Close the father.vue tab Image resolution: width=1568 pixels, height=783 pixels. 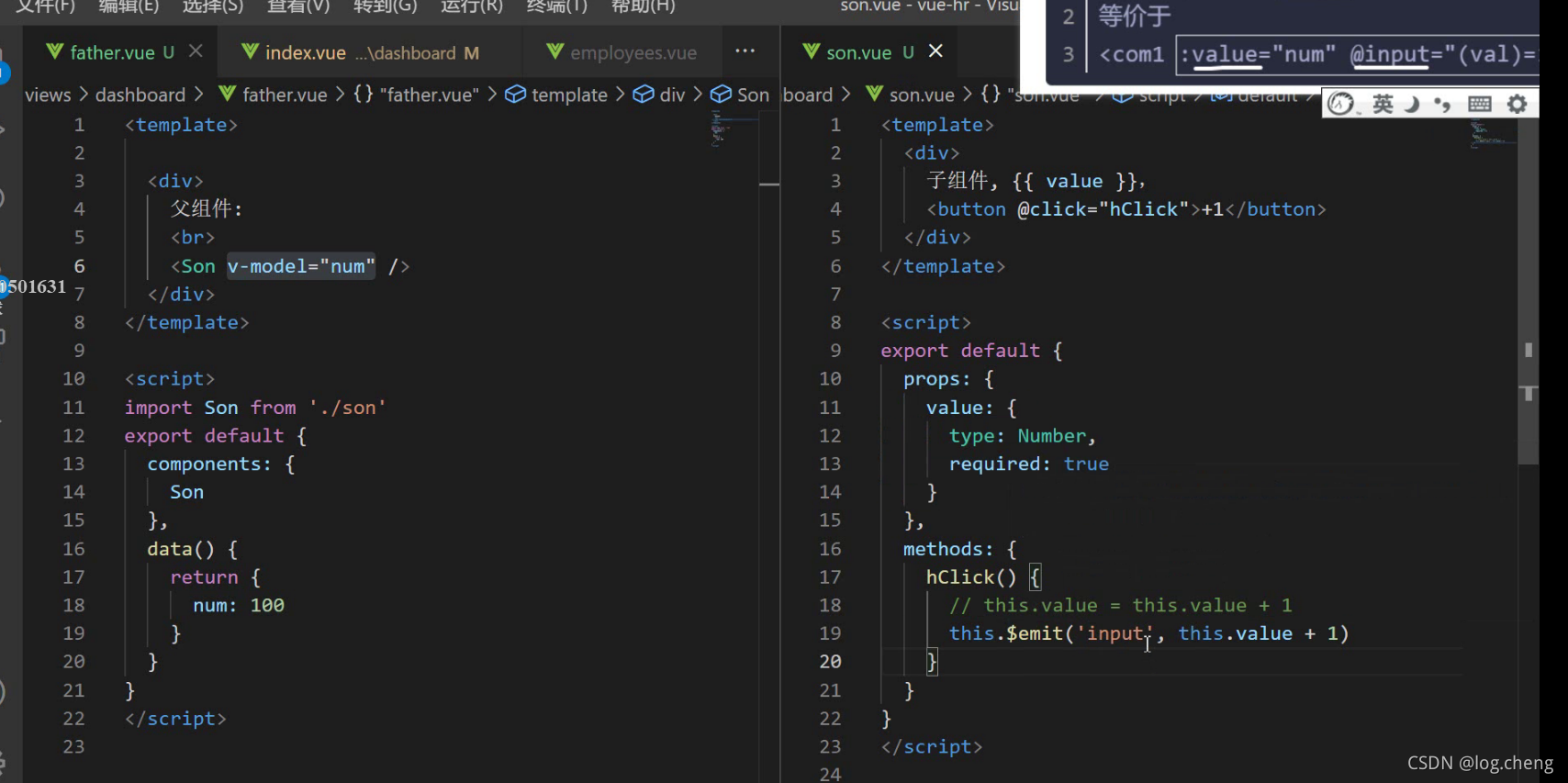click(196, 51)
